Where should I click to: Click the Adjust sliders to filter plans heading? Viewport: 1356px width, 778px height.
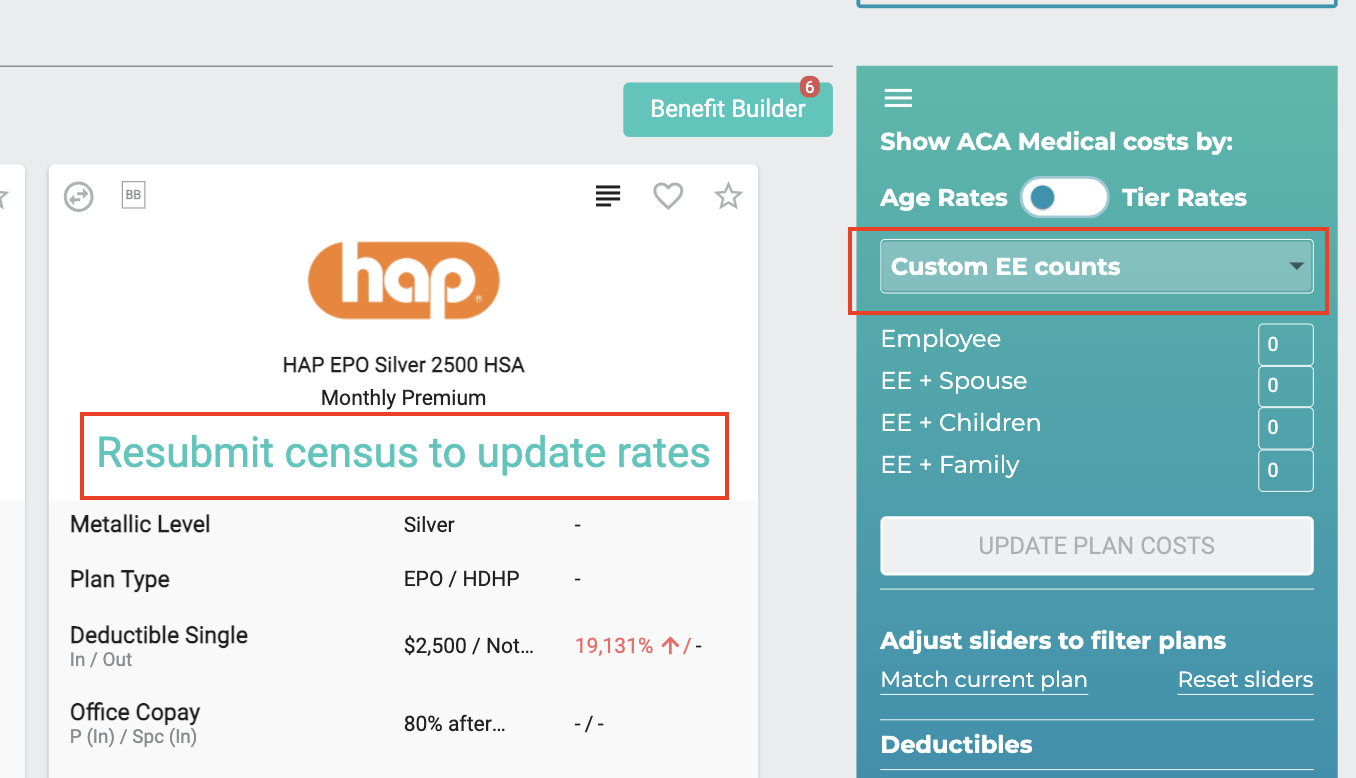pyautogui.click(x=1053, y=641)
